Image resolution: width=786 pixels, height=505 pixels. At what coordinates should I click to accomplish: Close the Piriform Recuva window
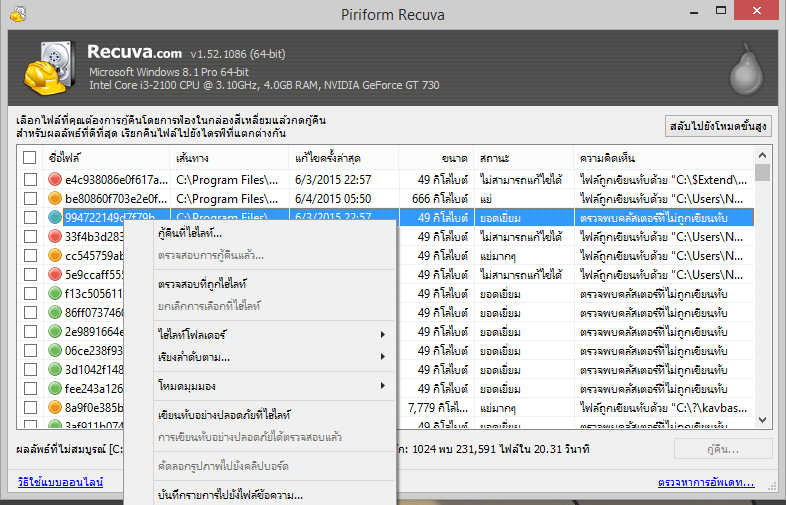757,11
